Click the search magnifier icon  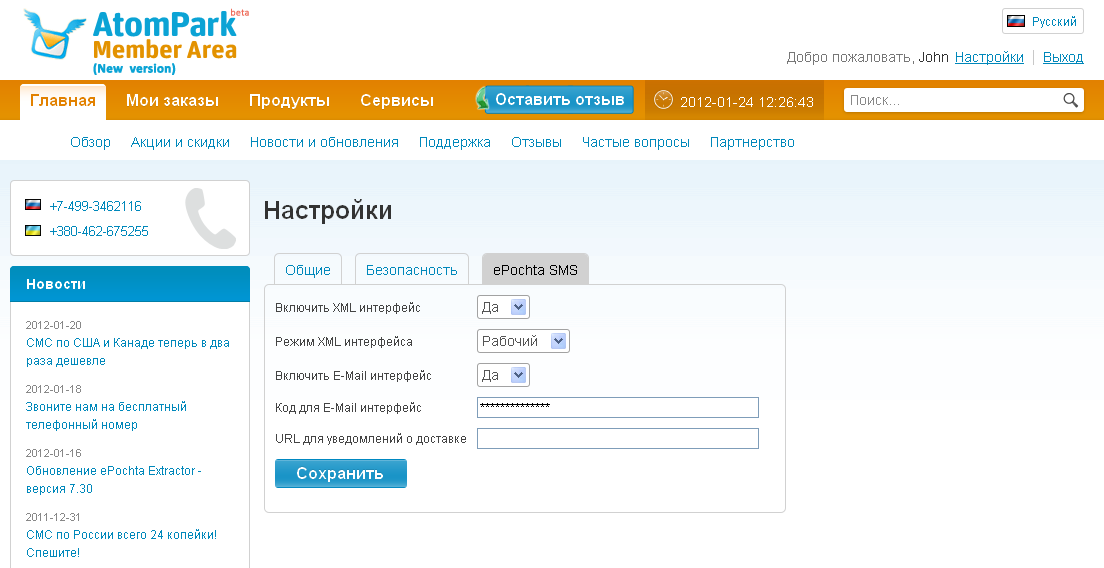pos(1070,100)
